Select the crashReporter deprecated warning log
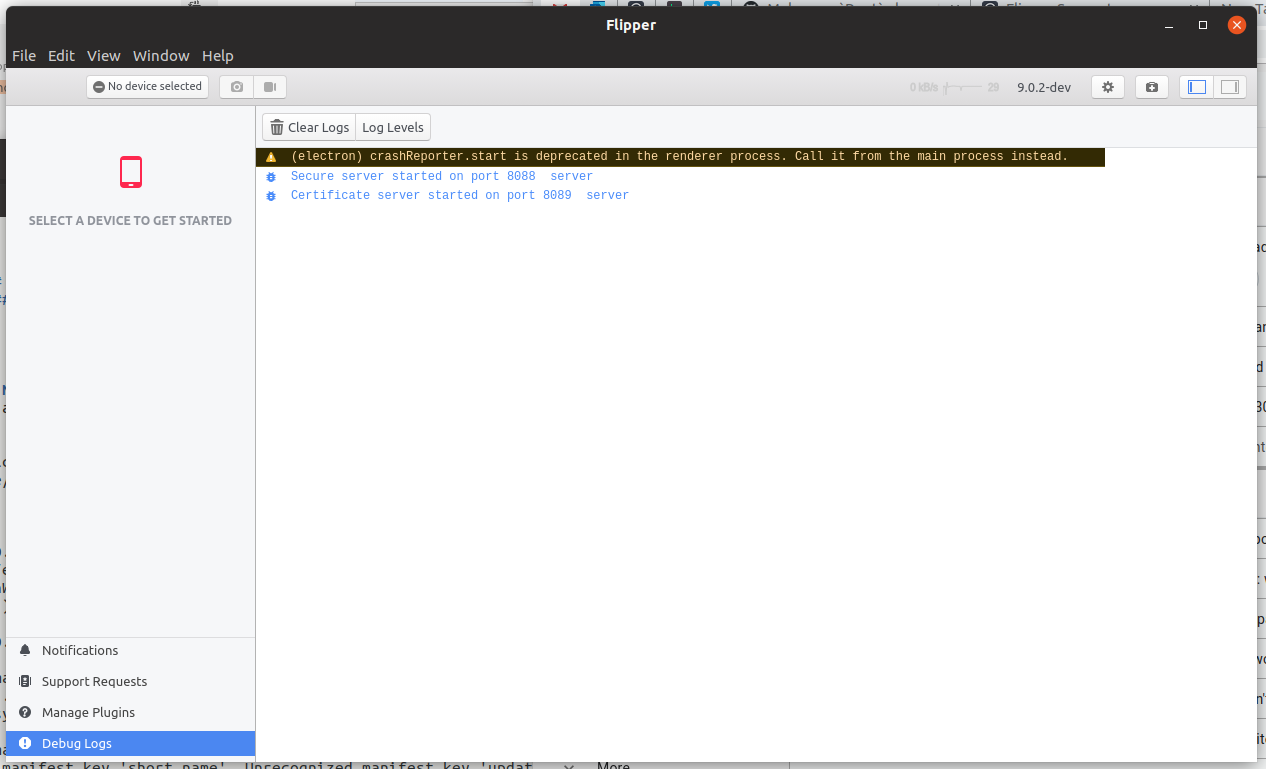1266x769 pixels. click(x=680, y=157)
